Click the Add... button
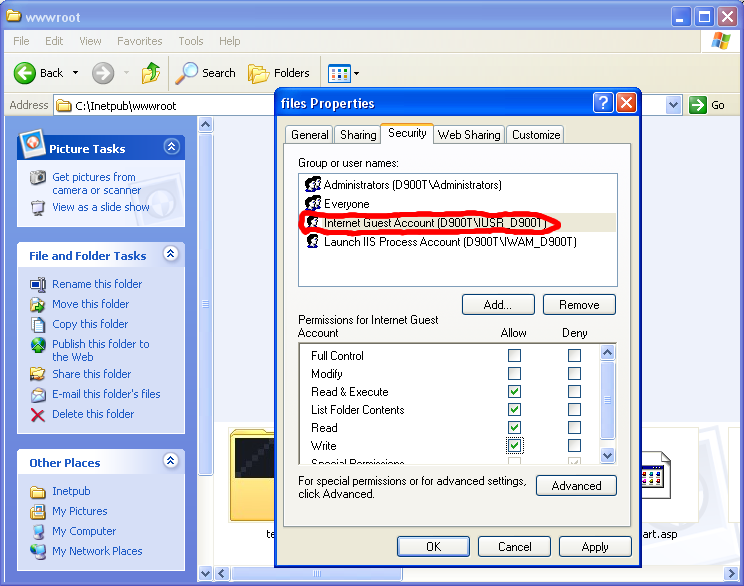Screen dimensions: 744x586 click(498, 305)
